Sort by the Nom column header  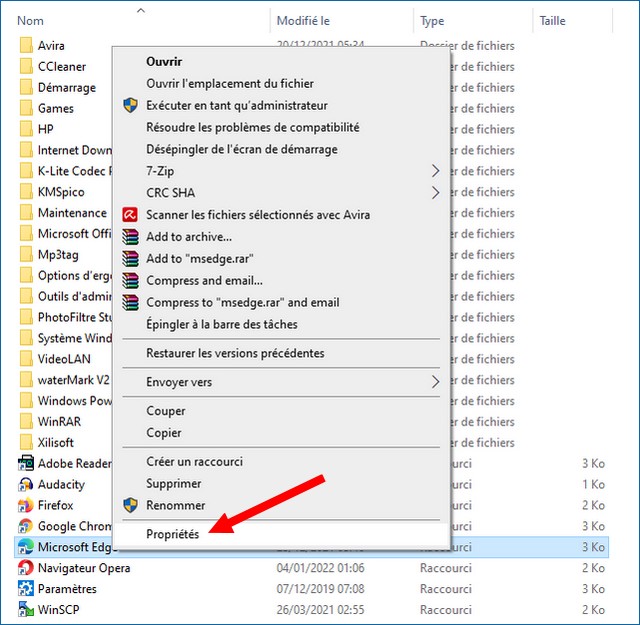[x=30, y=21]
